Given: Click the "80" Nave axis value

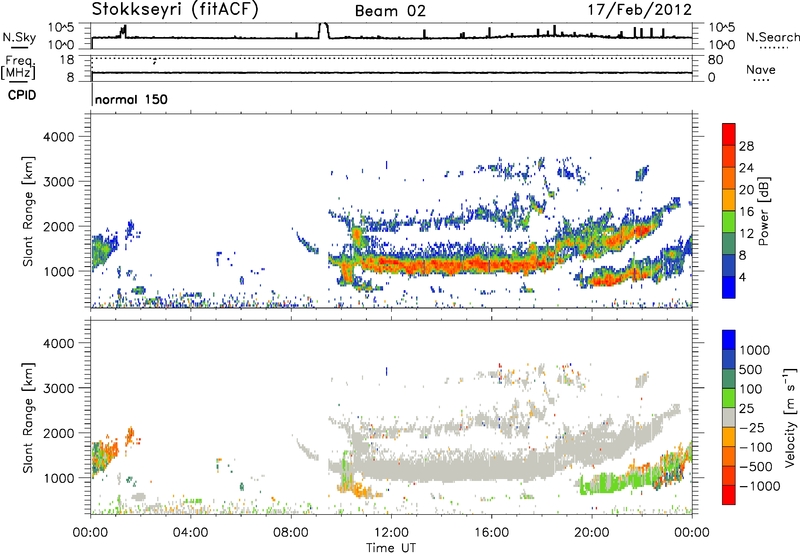Looking at the screenshot, I should click(x=715, y=60).
